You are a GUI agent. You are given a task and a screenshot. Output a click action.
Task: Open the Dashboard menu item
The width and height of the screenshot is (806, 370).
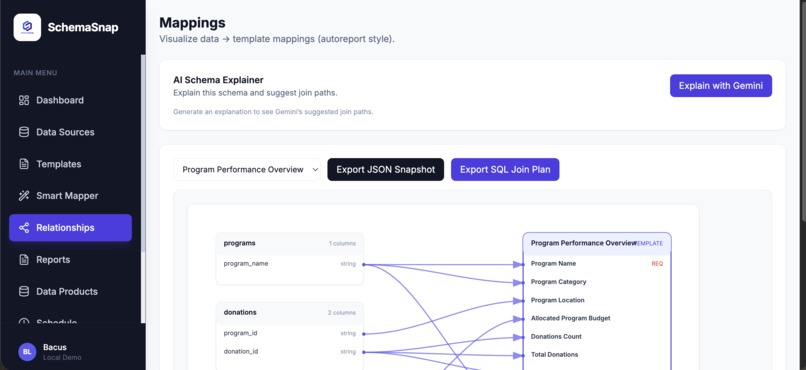click(x=70, y=100)
